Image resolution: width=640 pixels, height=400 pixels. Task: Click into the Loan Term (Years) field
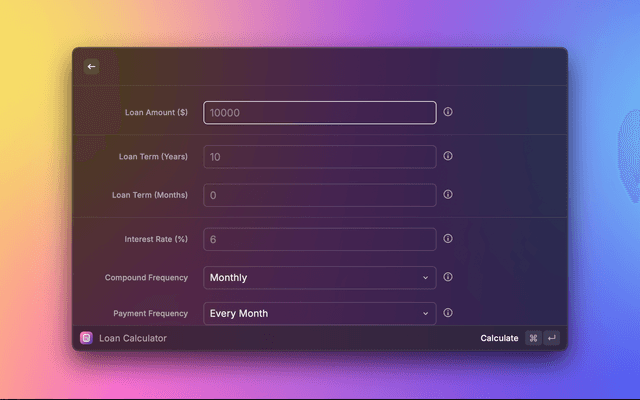pyautogui.click(x=319, y=157)
